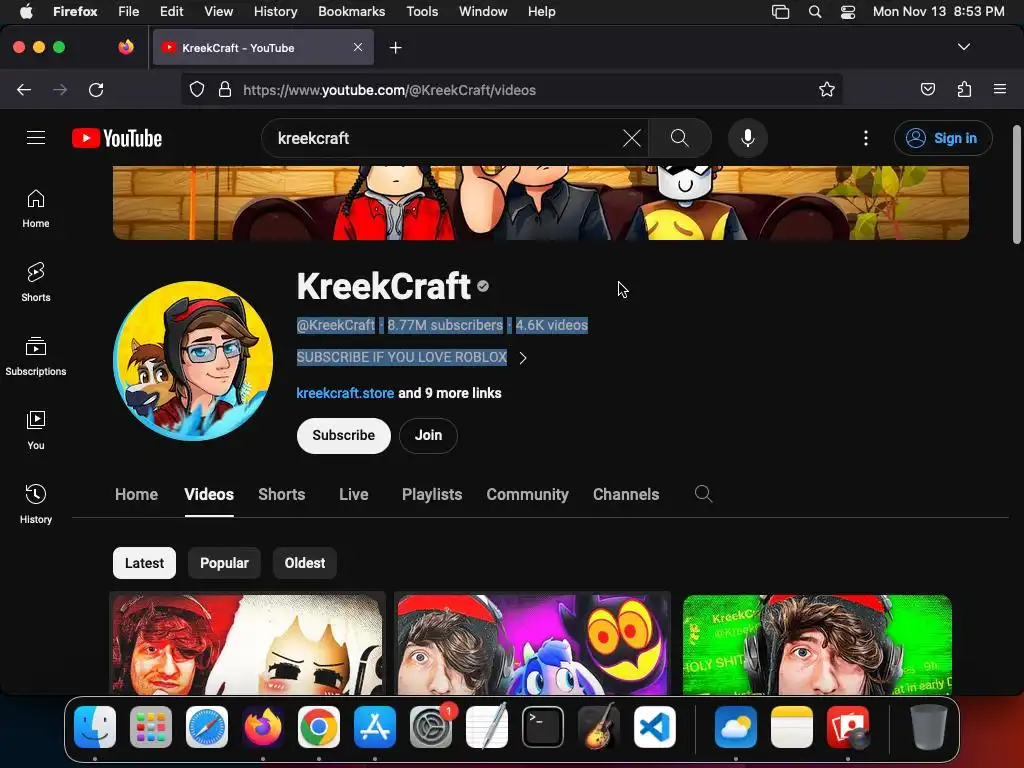Click the Firefox address bar URL

(389, 90)
